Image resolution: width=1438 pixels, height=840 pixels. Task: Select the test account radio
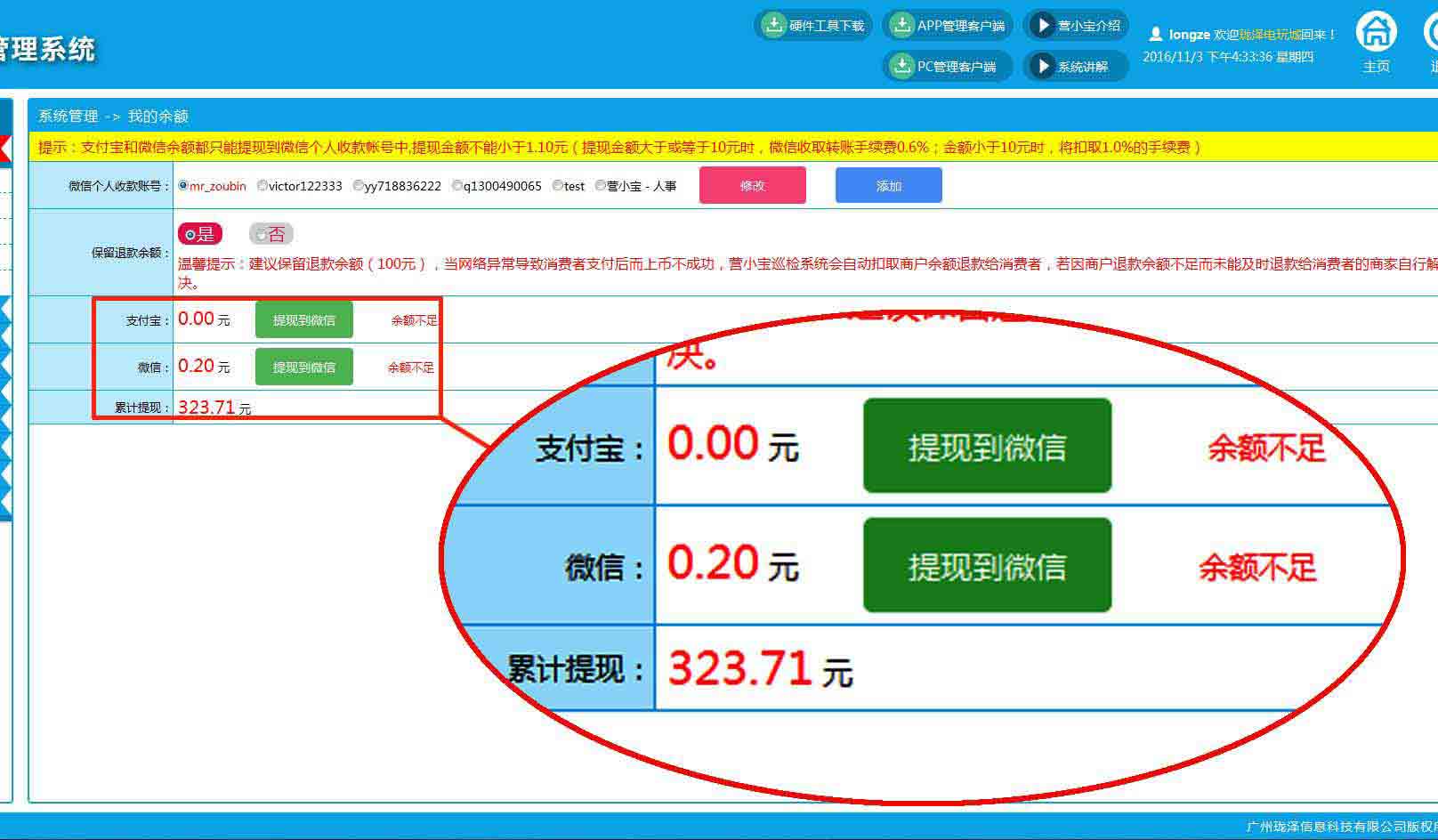click(x=558, y=186)
